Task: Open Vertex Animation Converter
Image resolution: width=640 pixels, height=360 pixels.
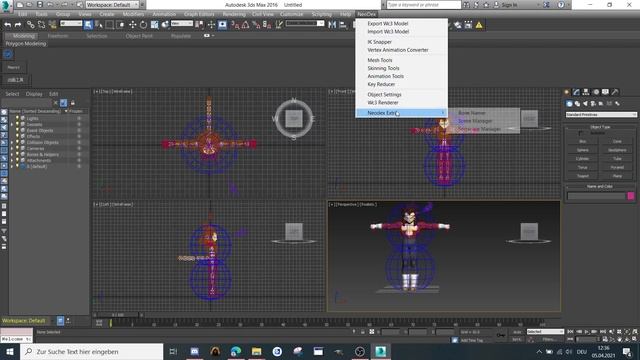Action: tap(398, 50)
